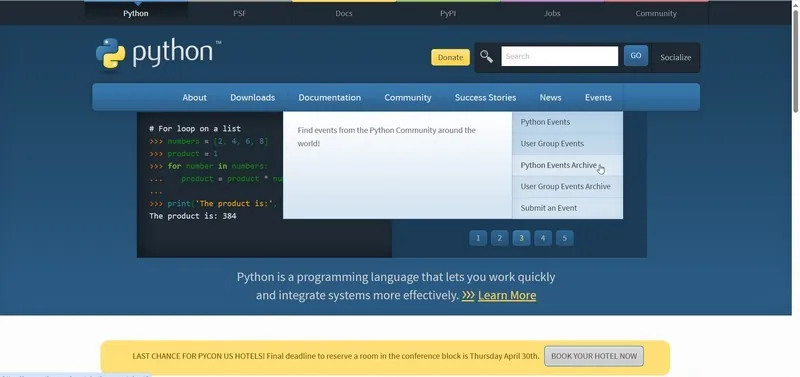Focus the Search input field
This screenshot has width=800, height=377.
pos(560,56)
